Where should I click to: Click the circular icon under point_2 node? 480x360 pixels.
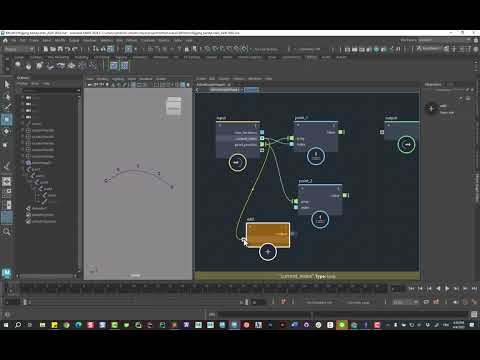[320, 220]
